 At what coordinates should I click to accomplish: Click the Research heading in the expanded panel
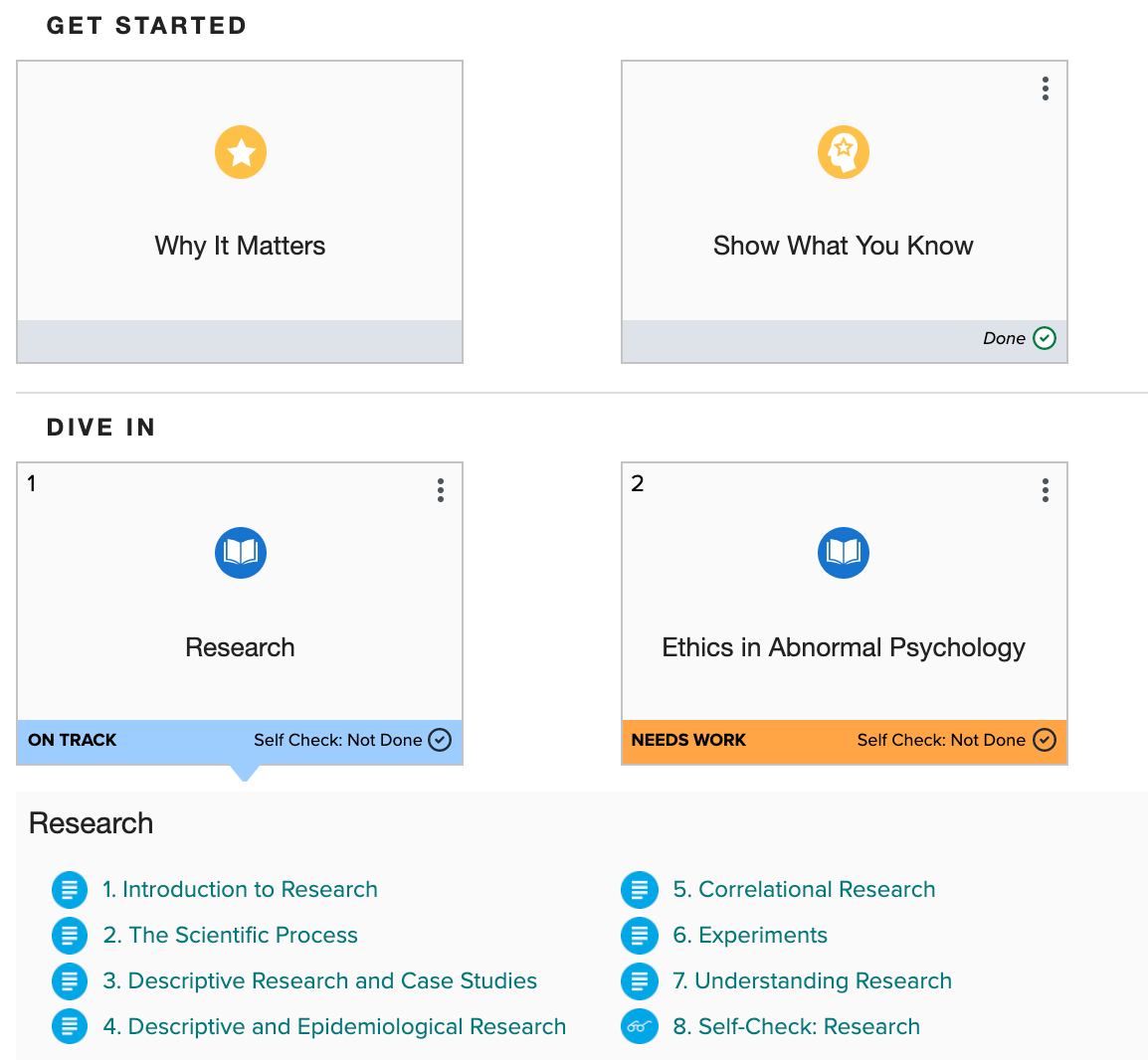coord(90,823)
